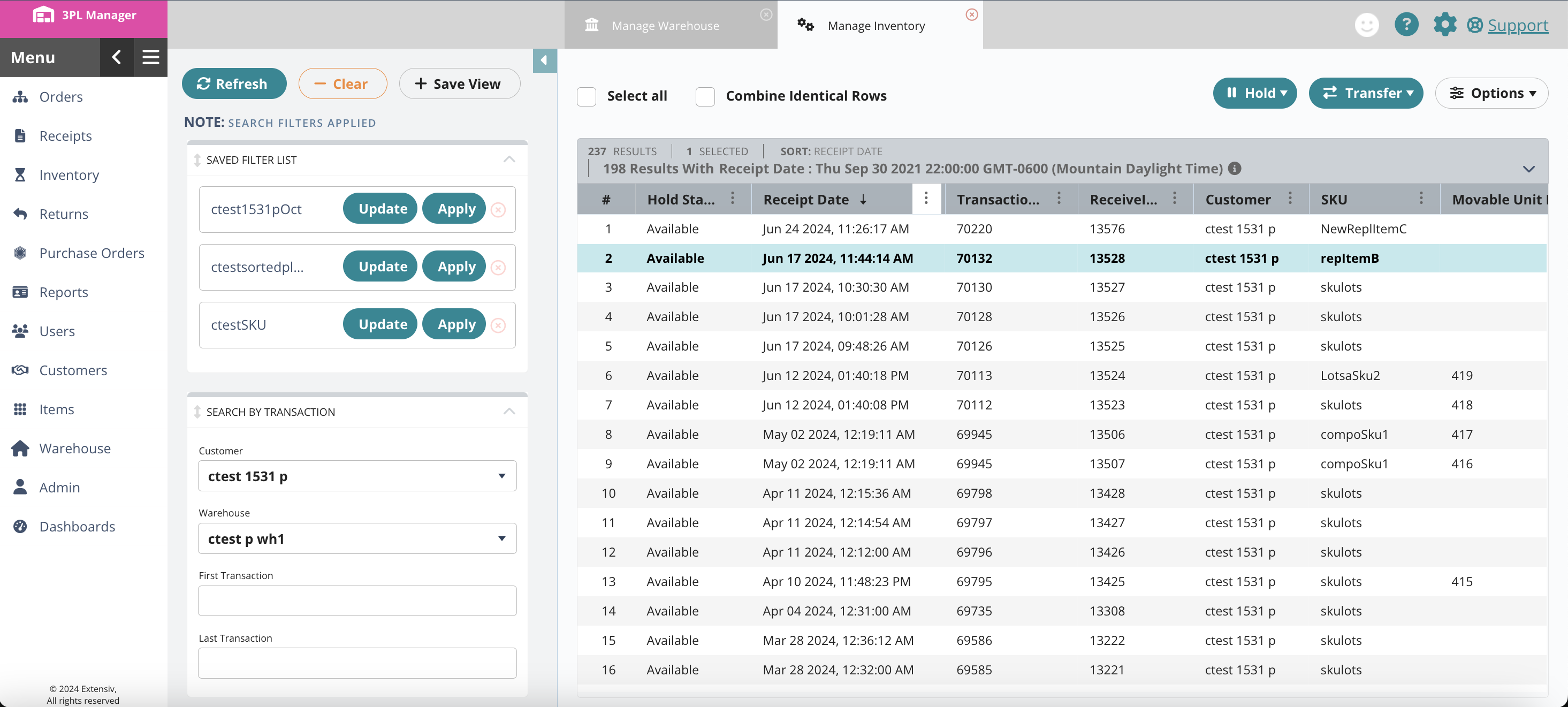Apply the ctestSKU saved filter
The height and width of the screenshot is (707, 1568).
pos(453,324)
